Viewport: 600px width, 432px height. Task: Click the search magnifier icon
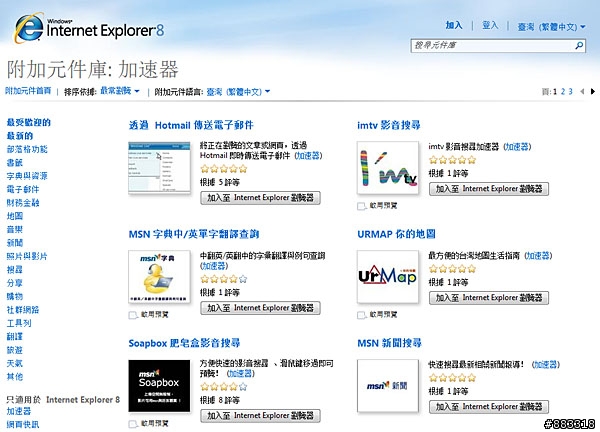579,46
